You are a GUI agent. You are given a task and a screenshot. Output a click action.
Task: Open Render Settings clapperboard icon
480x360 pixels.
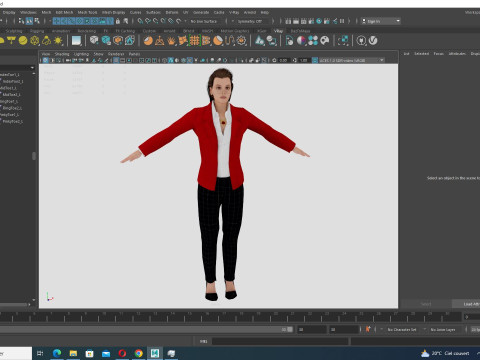tap(311, 21)
